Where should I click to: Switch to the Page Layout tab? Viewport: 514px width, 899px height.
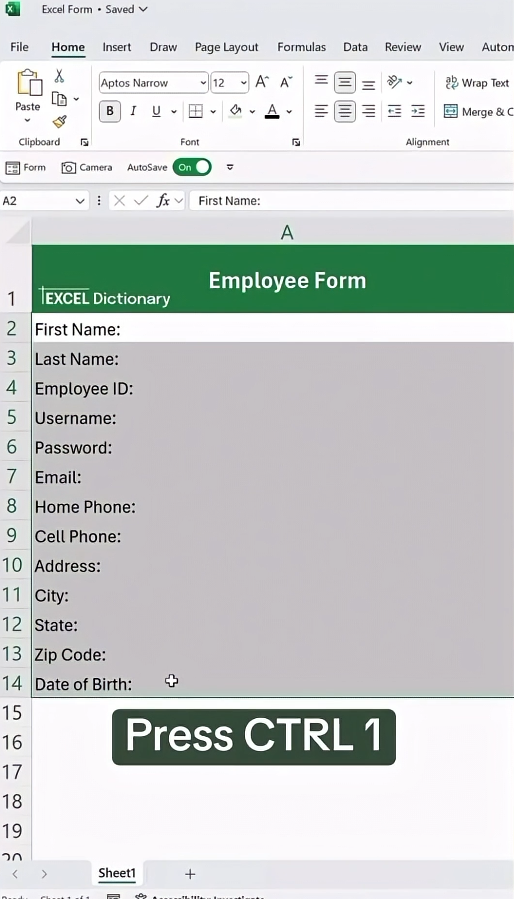[x=227, y=47]
